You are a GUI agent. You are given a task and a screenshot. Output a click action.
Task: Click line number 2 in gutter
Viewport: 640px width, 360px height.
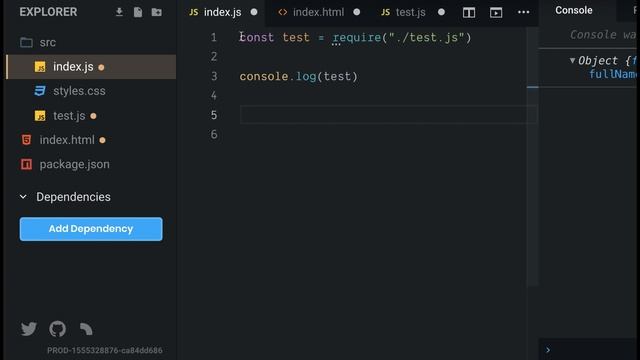click(x=214, y=57)
